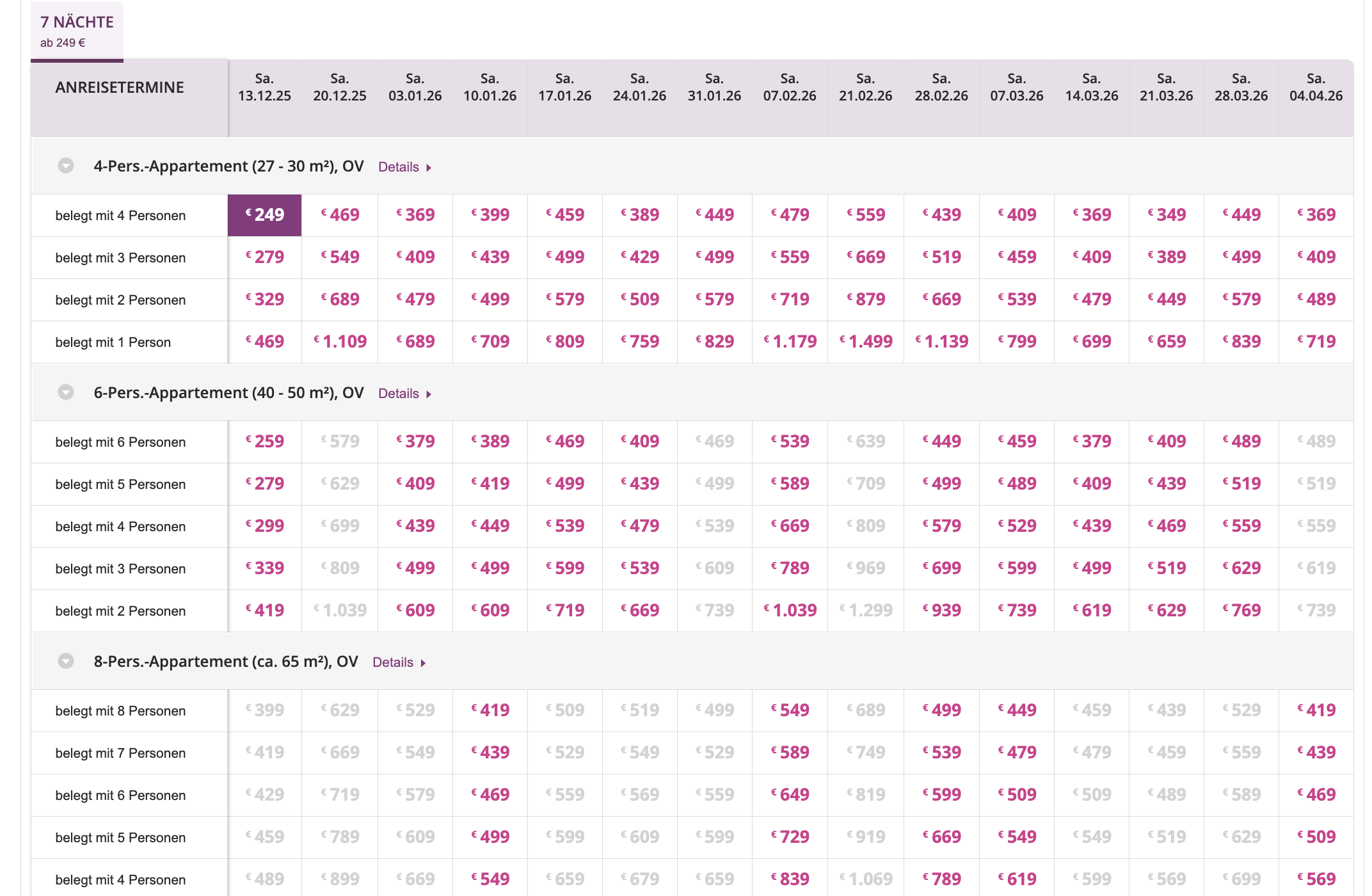This screenshot has width=1372, height=896.
Task: Select highlighted €249 price for 13.12.25
Action: [x=265, y=215]
